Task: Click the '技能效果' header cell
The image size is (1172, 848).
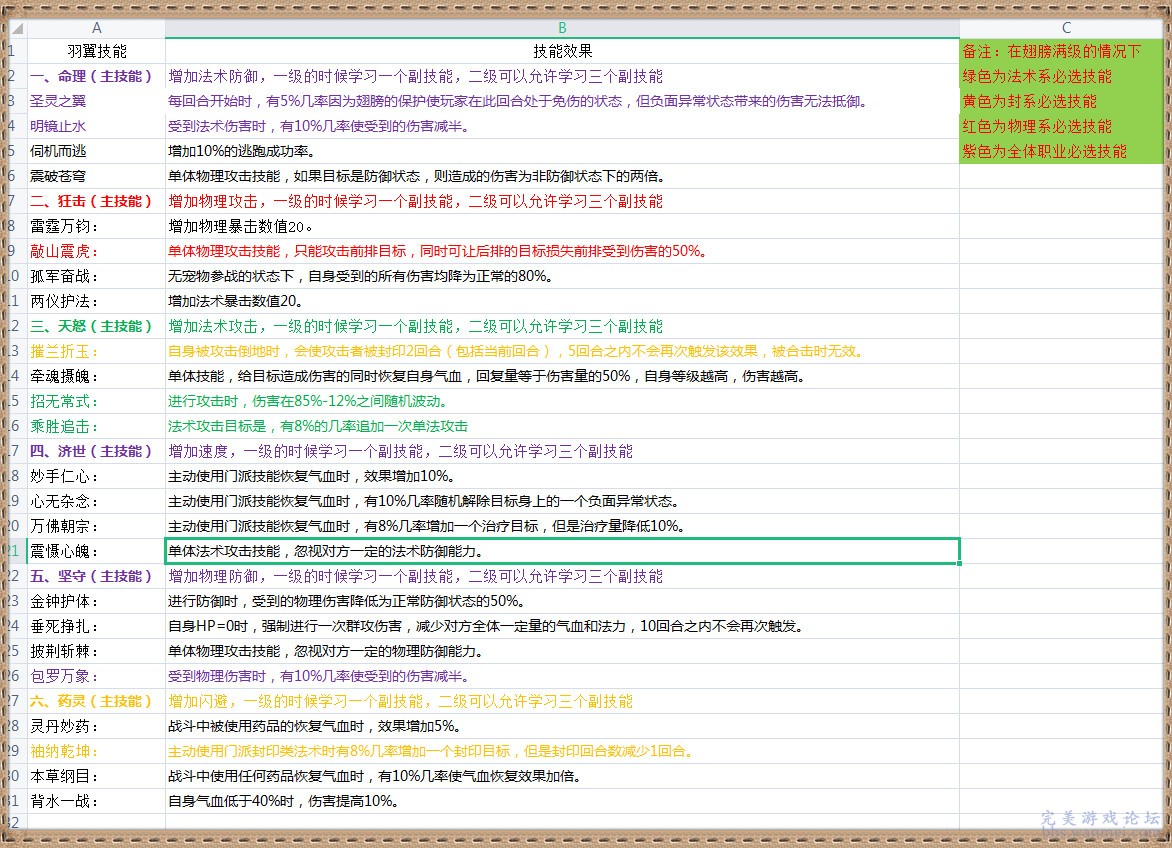Action: (x=562, y=51)
